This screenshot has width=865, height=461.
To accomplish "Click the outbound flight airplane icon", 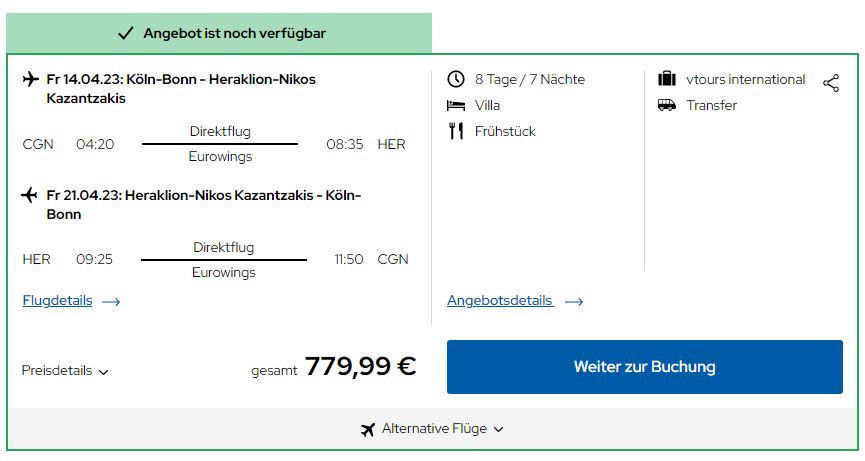I will tap(30, 79).
